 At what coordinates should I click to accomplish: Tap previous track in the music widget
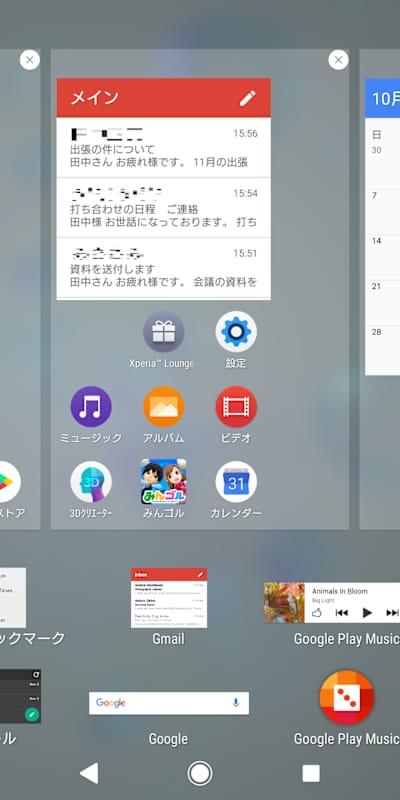(341, 613)
